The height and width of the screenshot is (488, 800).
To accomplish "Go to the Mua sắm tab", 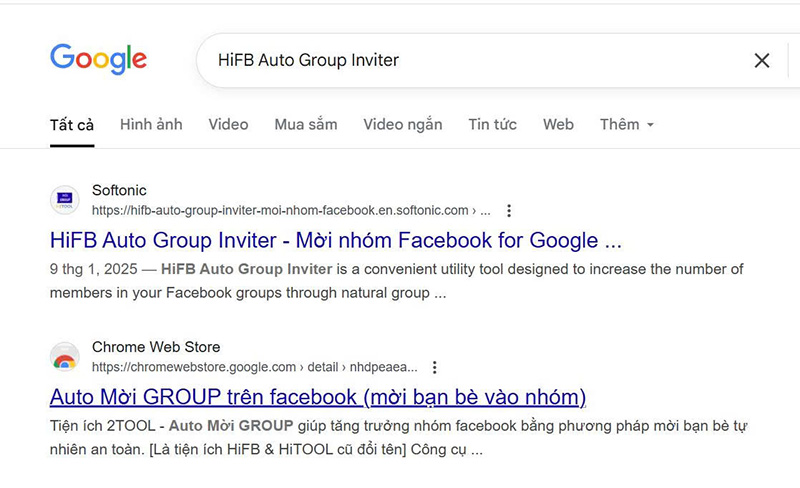I will click(x=306, y=125).
